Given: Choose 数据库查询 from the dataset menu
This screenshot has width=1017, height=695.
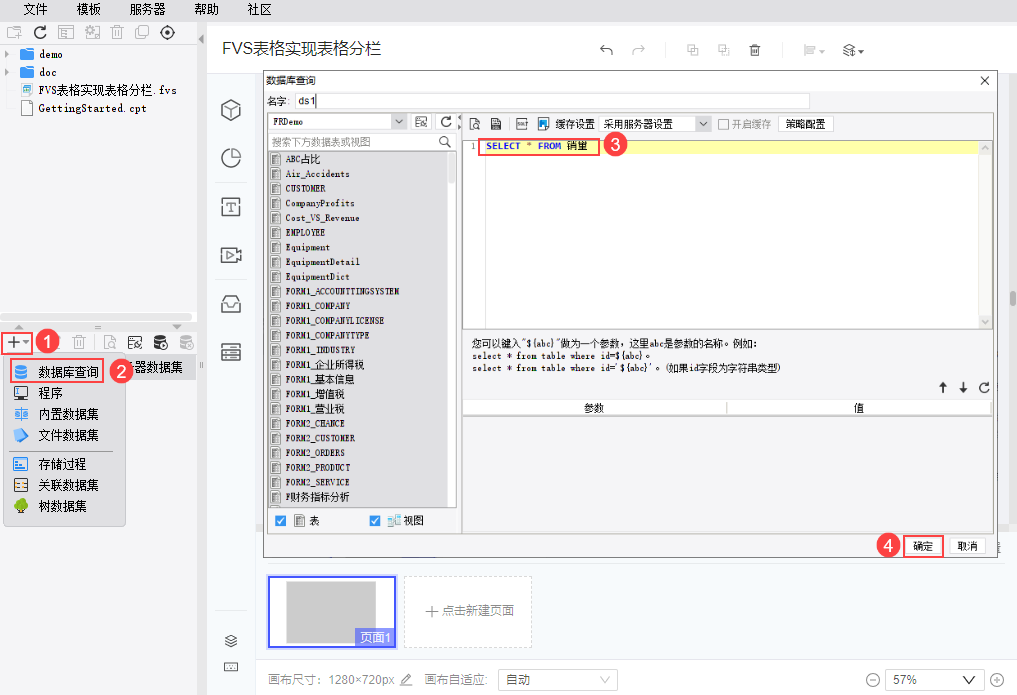Looking at the screenshot, I should tap(58, 371).
